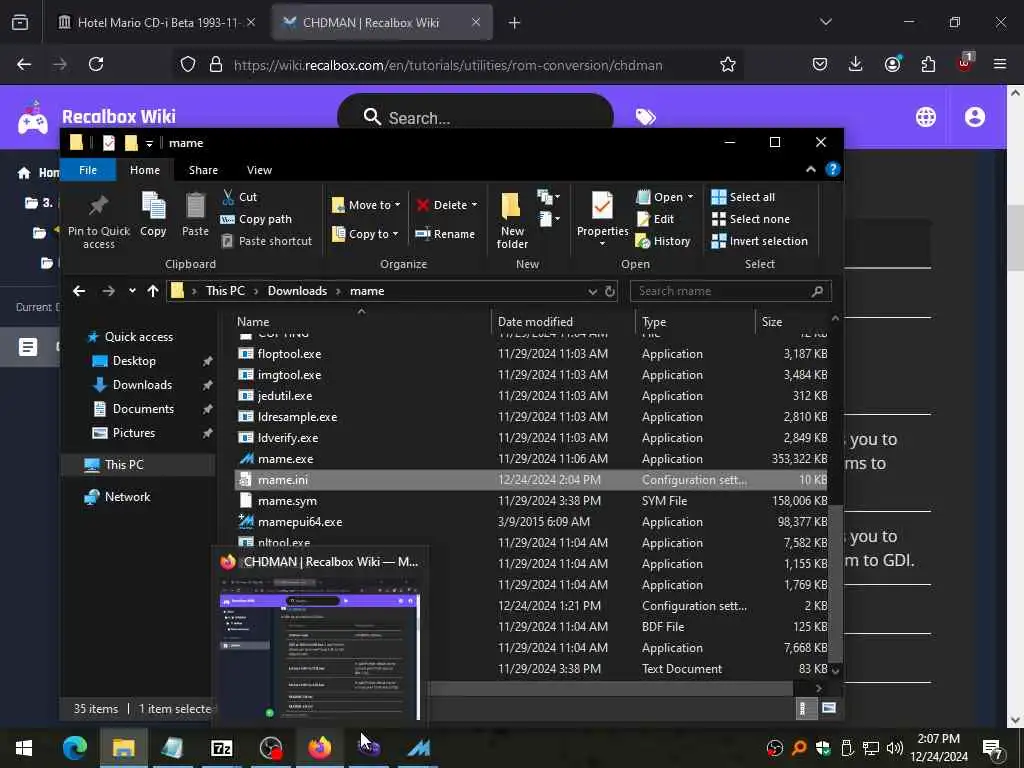Image resolution: width=1024 pixels, height=768 pixels.
Task: Open Recalbox Wiki account icon
Action: (974, 117)
